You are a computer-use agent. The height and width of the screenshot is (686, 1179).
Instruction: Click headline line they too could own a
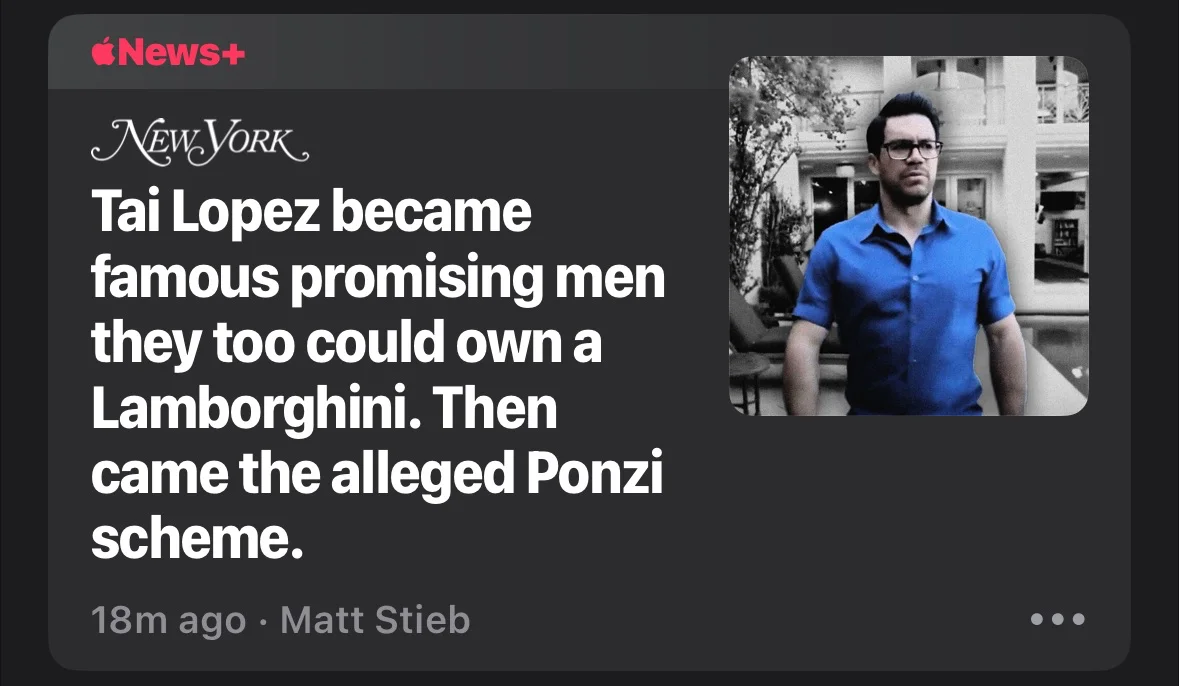[x=346, y=343]
